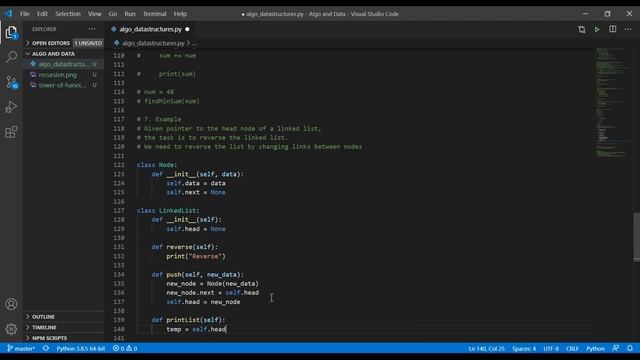Open the Search view in activity bar
Viewport: 640px width, 360px height.
click(x=11, y=56)
